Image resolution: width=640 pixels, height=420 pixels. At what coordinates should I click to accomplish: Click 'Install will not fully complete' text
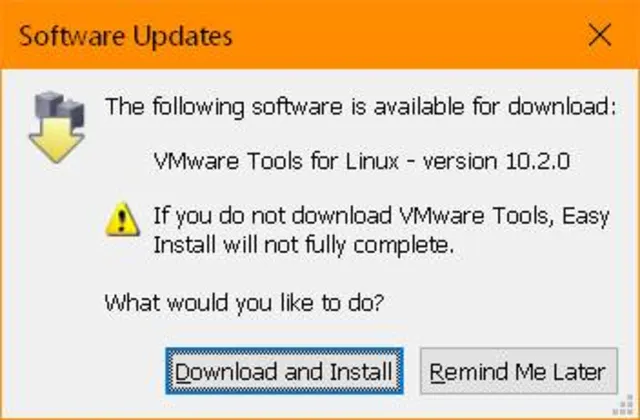click(x=303, y=245)
